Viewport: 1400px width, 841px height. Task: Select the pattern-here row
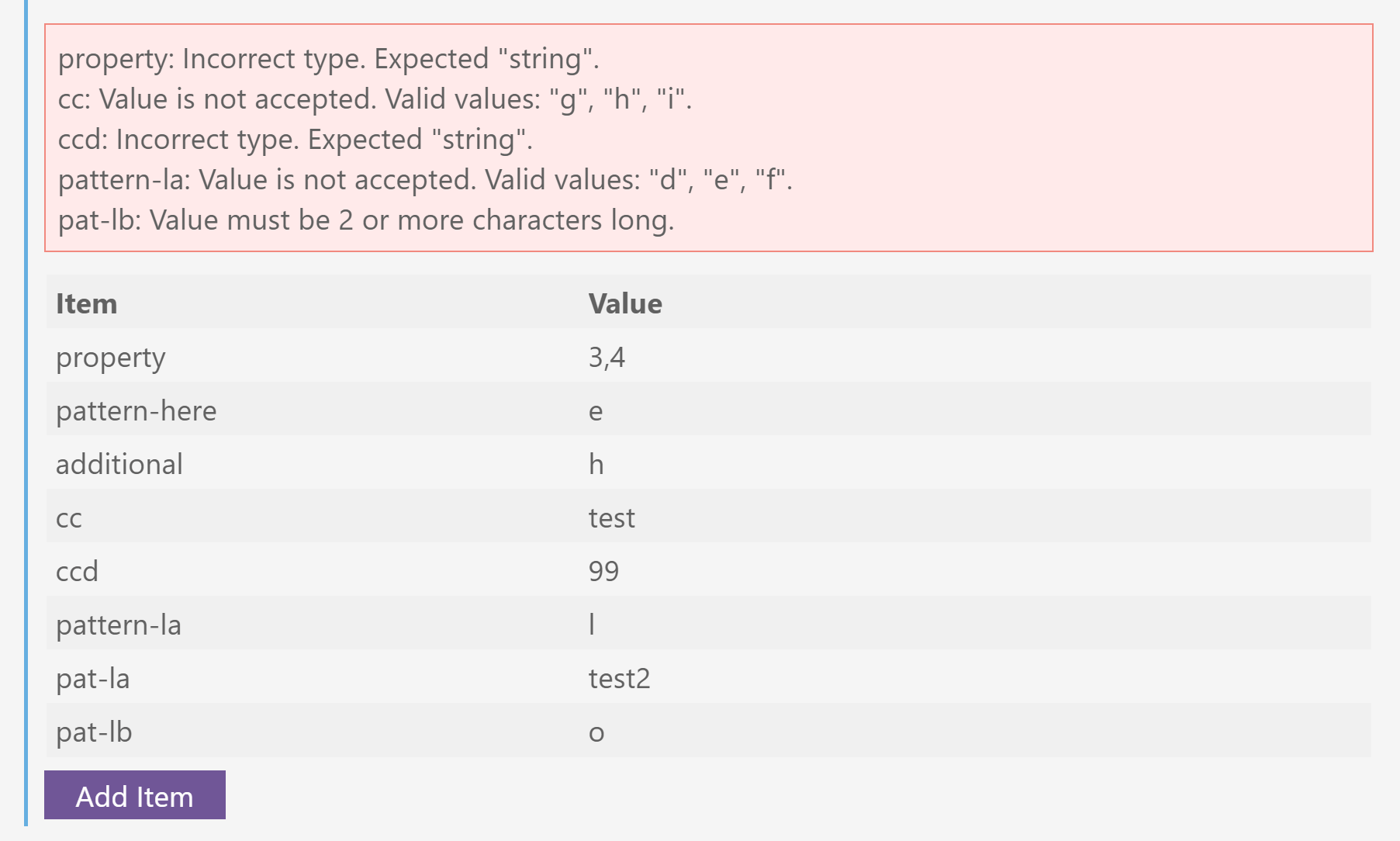click(137, 410)
